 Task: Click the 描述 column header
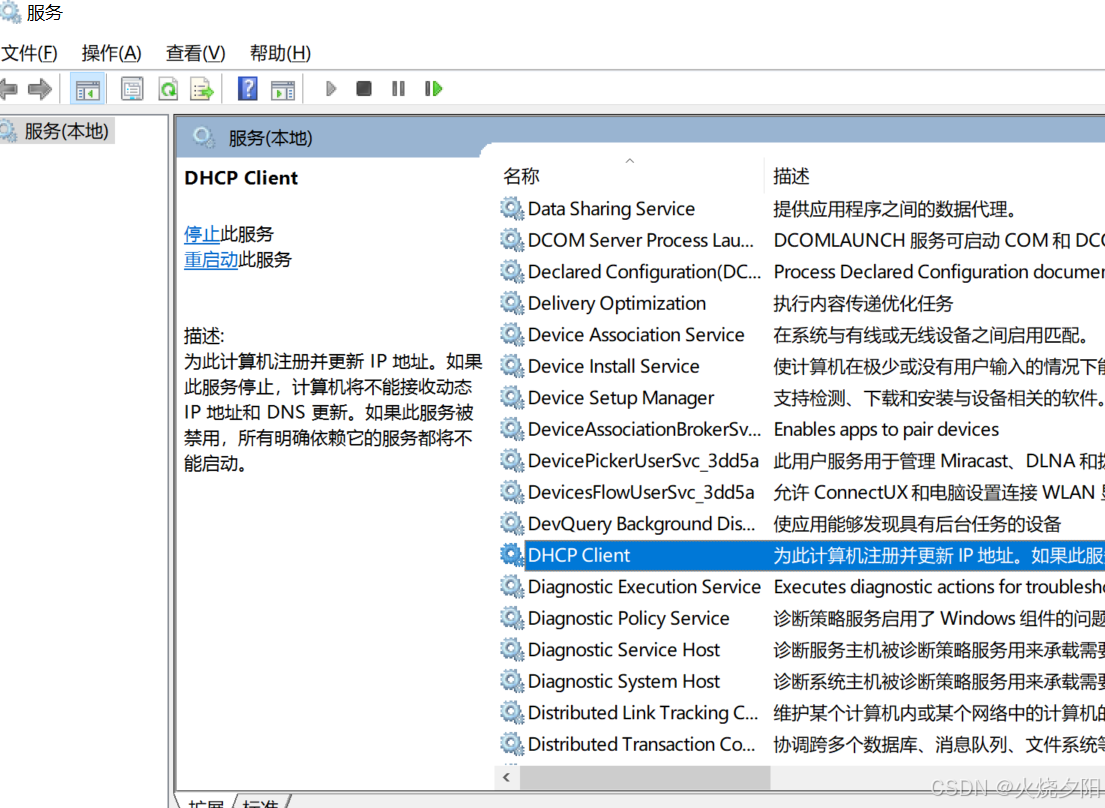pos(791,177)
